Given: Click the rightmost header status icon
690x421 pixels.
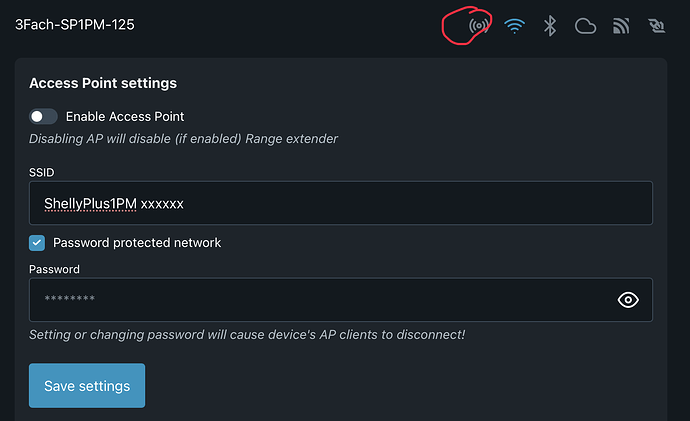Looking at the screenshot, I should 657,26.
